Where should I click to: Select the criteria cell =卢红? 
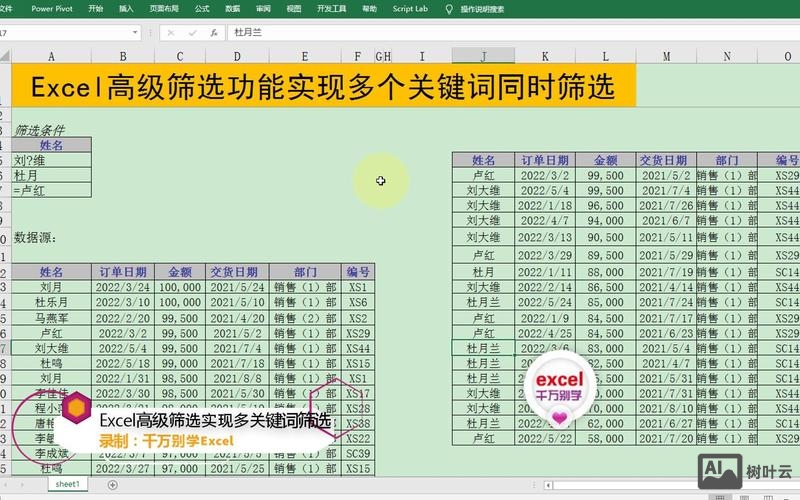coord(51,190)
